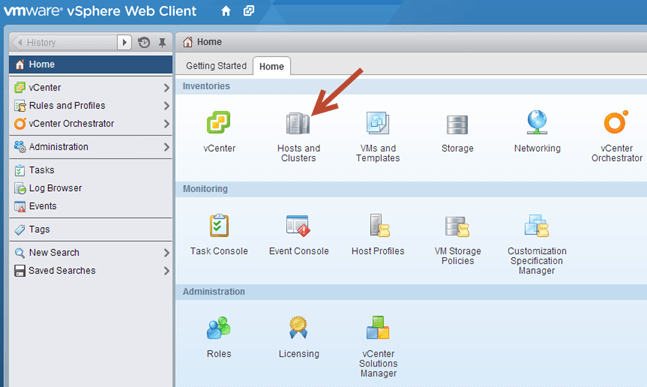Image resolution: width=647 pixels, height=387 pixels.
Task: Expand the Saved Searches chevron
Action: pos(166,271)
